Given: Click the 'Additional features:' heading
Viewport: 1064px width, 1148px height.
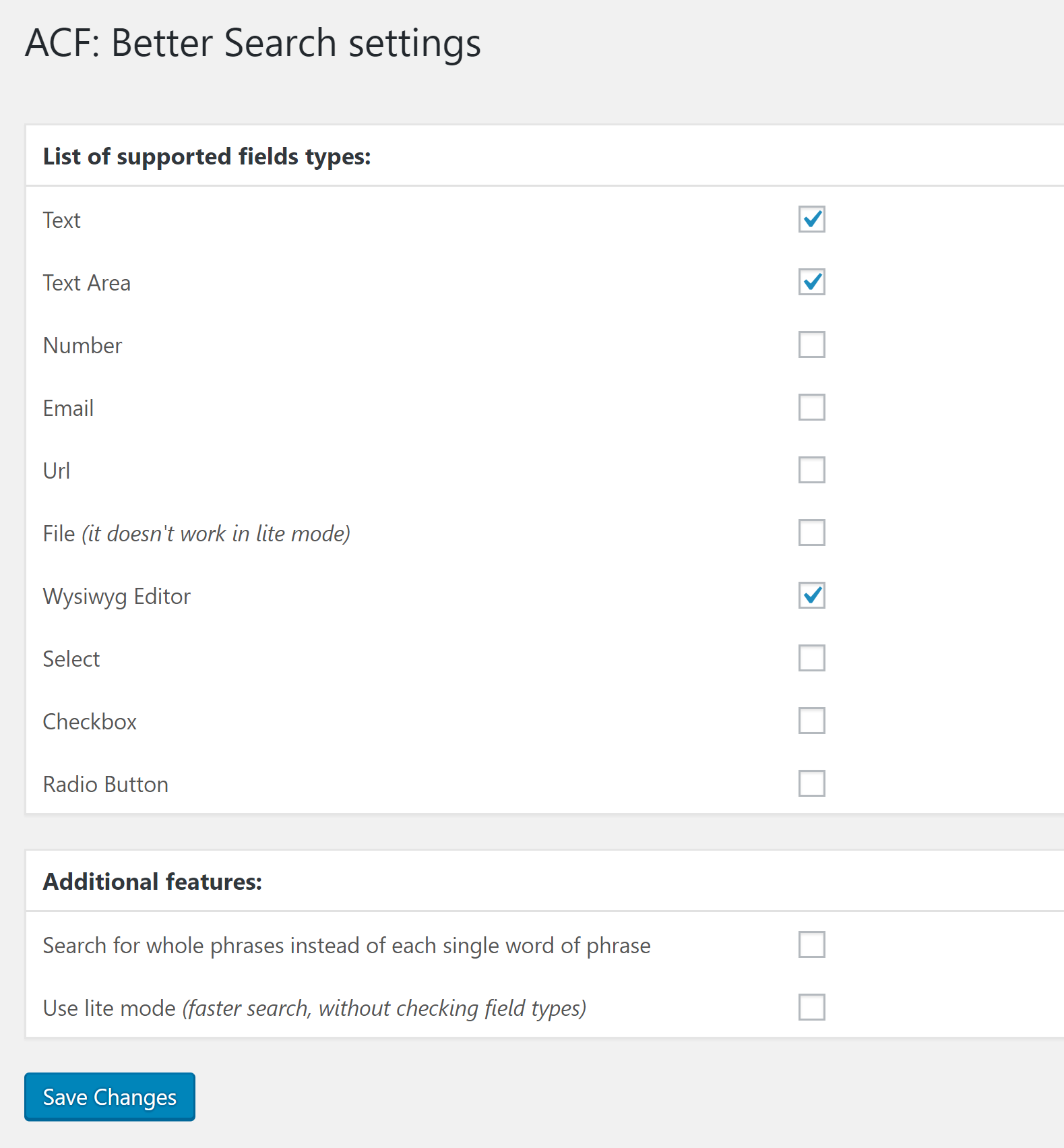Looking at the screenshot, I should tap(152, 882).
